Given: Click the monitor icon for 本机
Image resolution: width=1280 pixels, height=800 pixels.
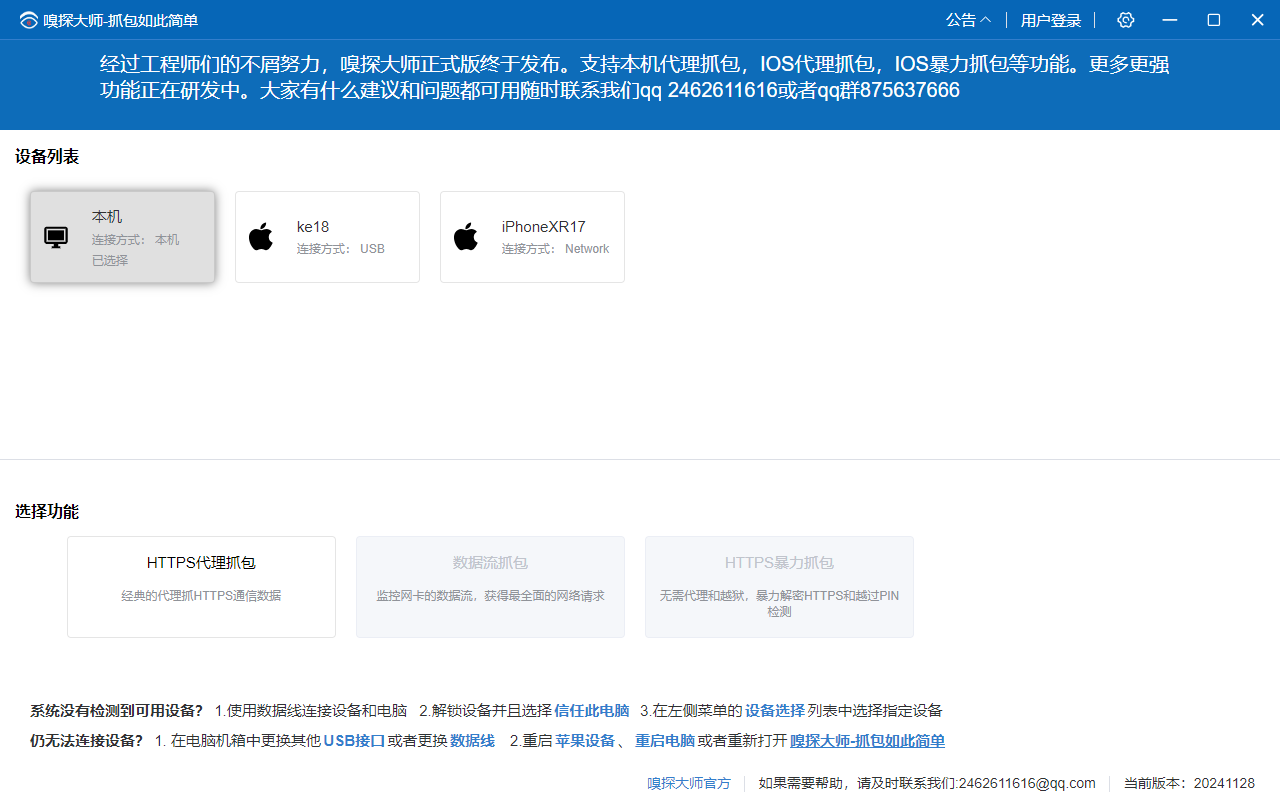Looking at the screenshot, I should [56, 237].
